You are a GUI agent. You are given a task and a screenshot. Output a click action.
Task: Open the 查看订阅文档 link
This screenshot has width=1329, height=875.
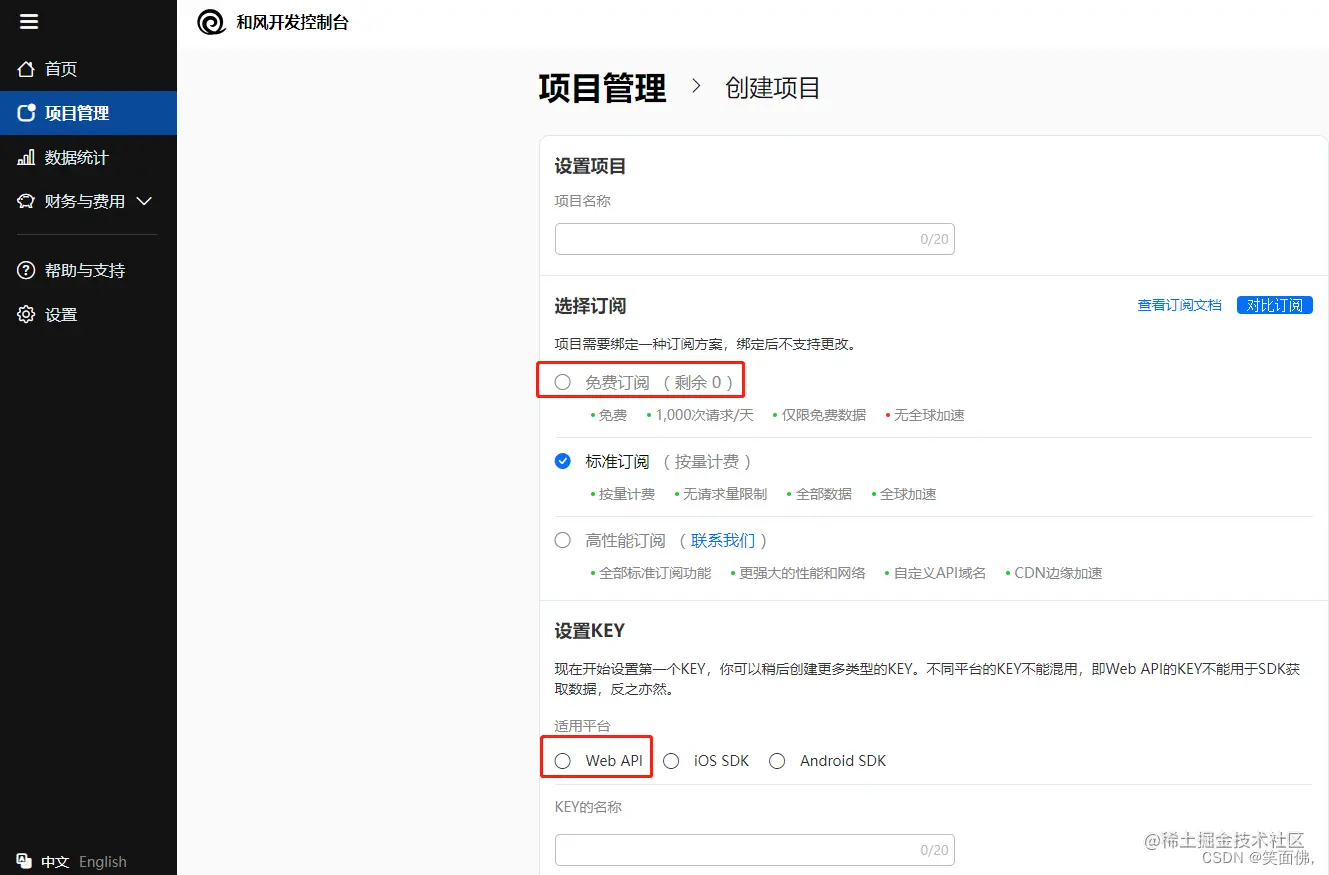coord(1179,305)
